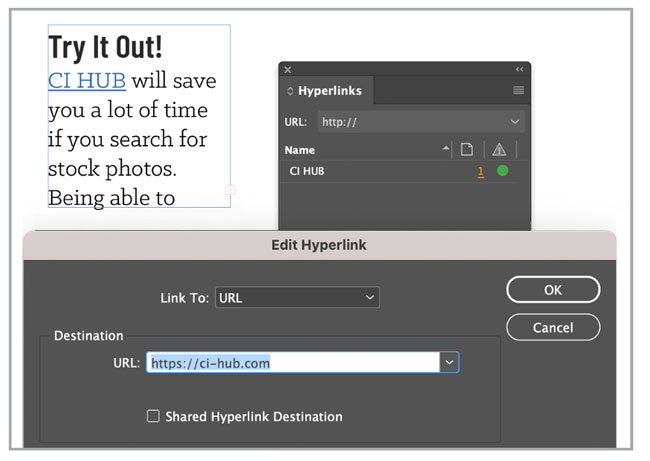The image size is (650, 461).
Task: Sort the list via Name arrow
Action: point(446,148)
